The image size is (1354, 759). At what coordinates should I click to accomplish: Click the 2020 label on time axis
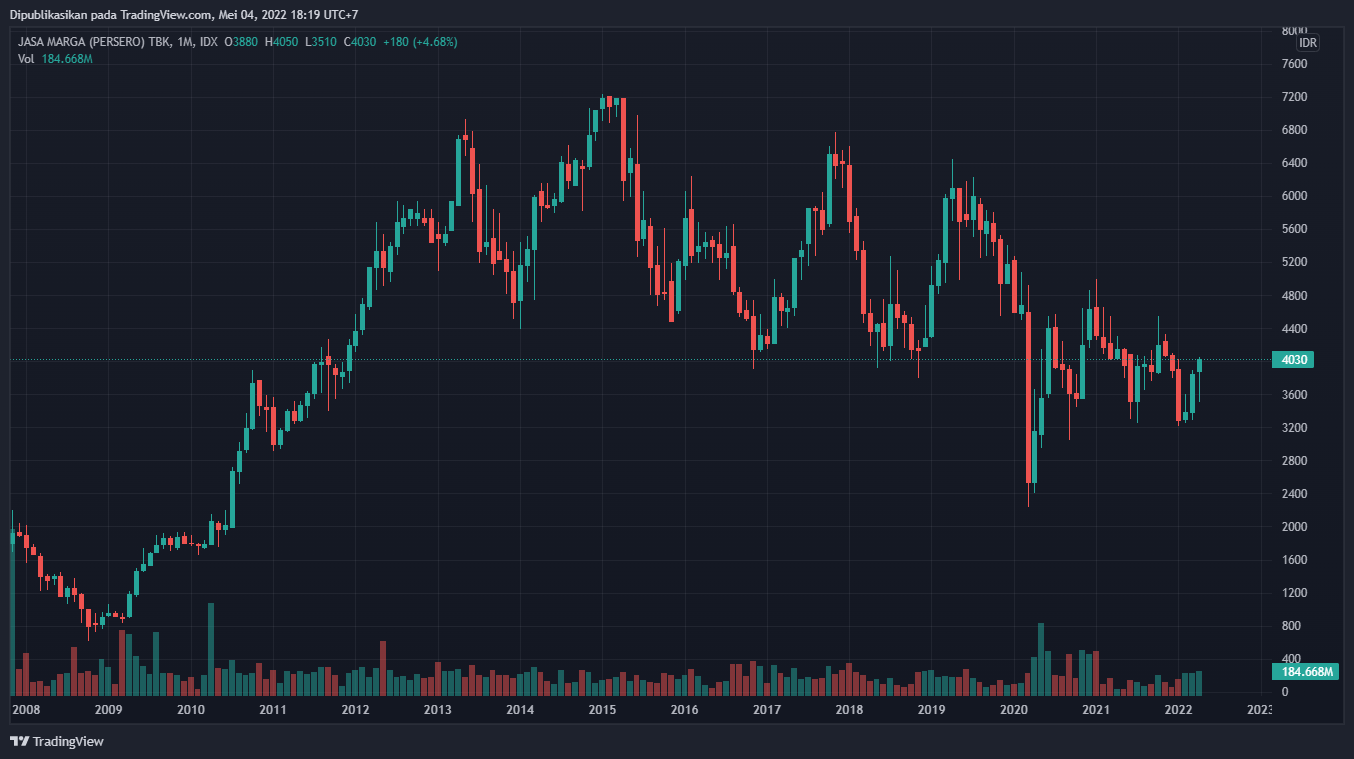[x=1014, y=710]
